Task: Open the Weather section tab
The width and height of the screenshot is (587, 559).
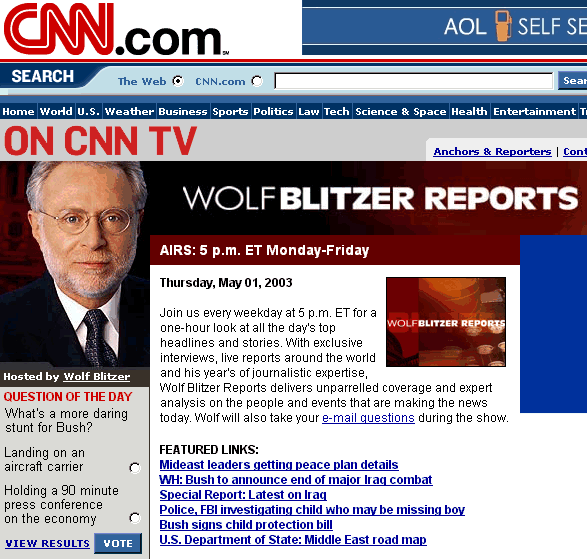Action: (129, 112)
